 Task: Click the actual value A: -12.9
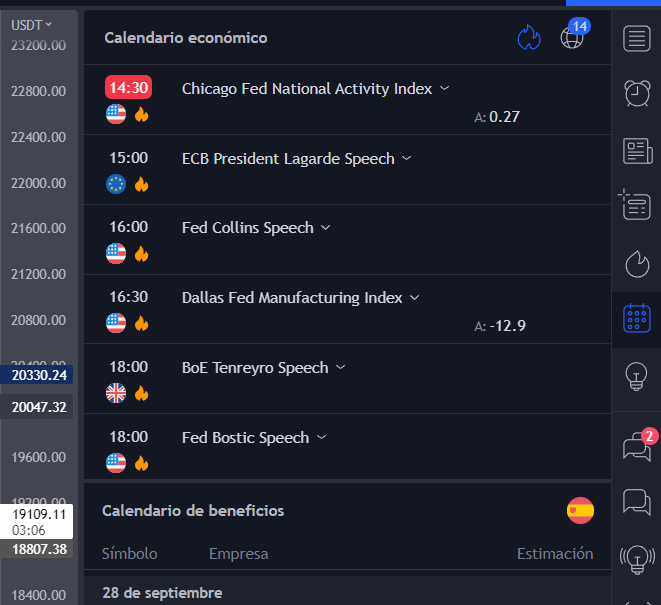(x=500, y=326)
